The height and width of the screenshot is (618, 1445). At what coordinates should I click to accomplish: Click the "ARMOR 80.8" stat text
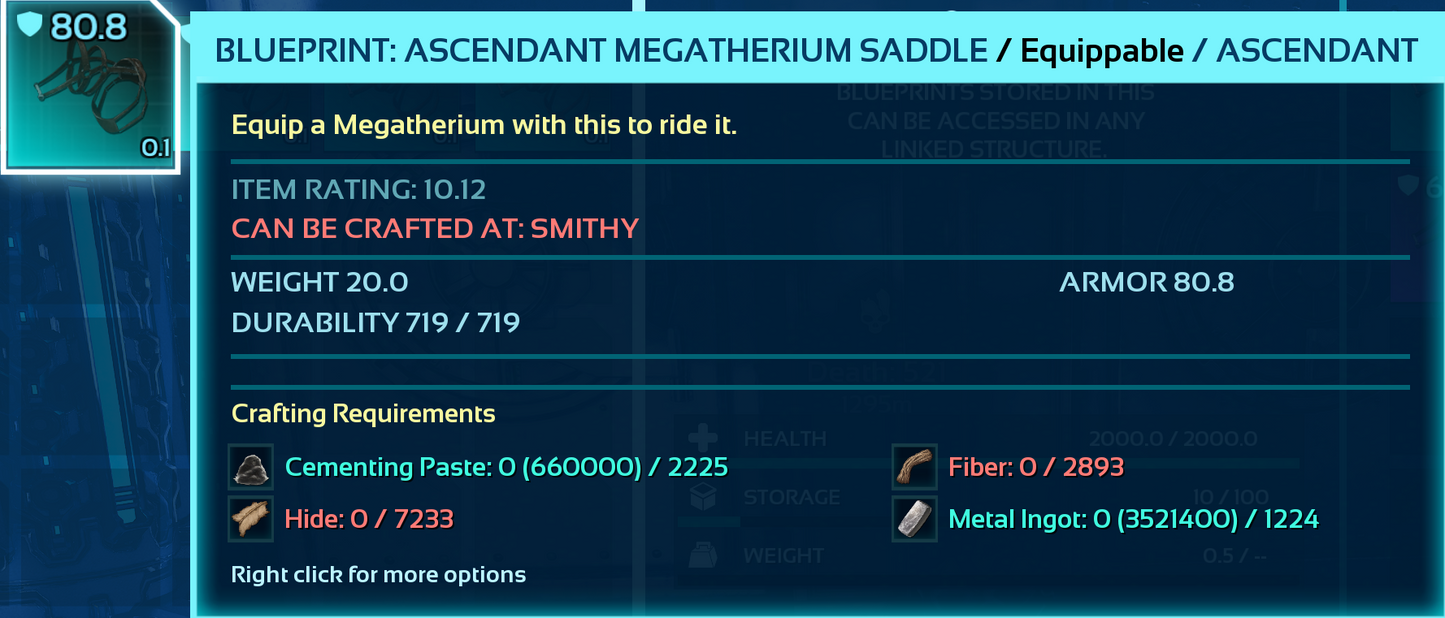coord(1146,282)
